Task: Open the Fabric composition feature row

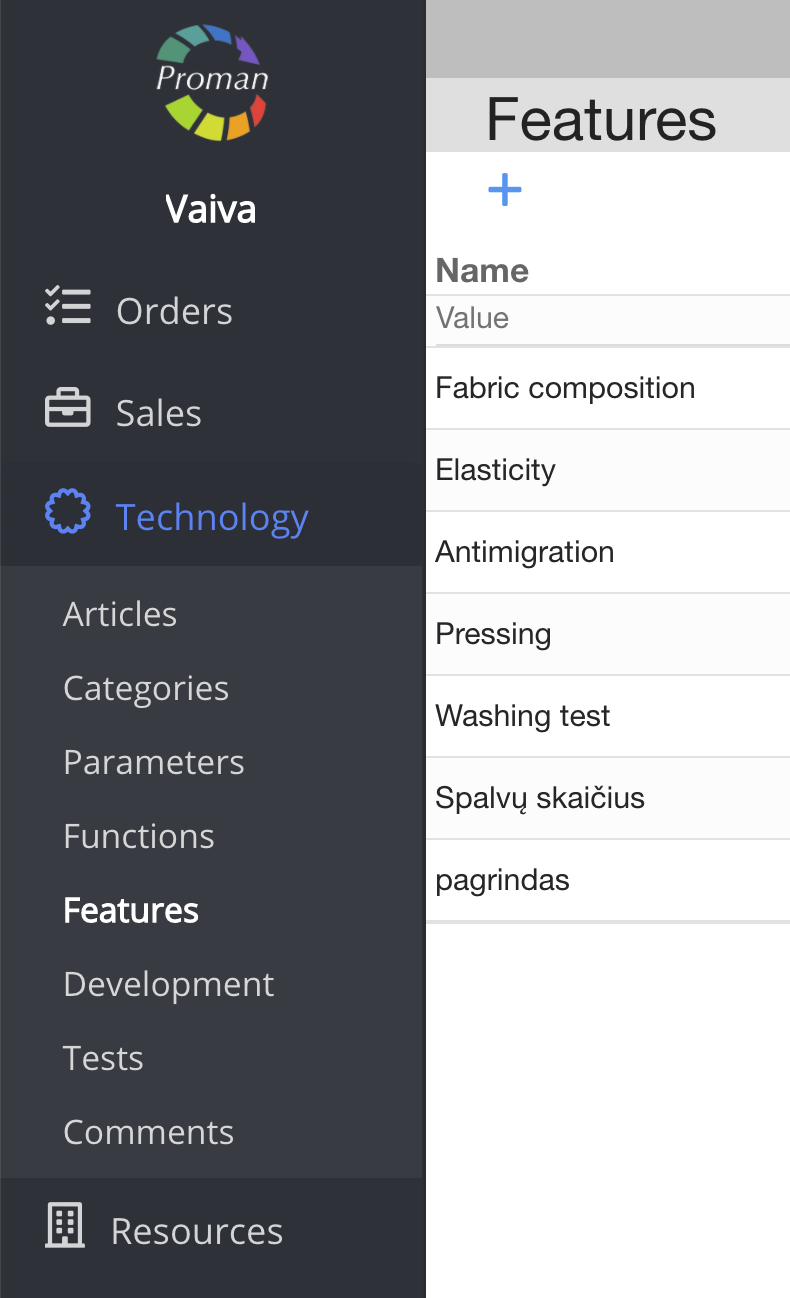Action: [566, 388]
